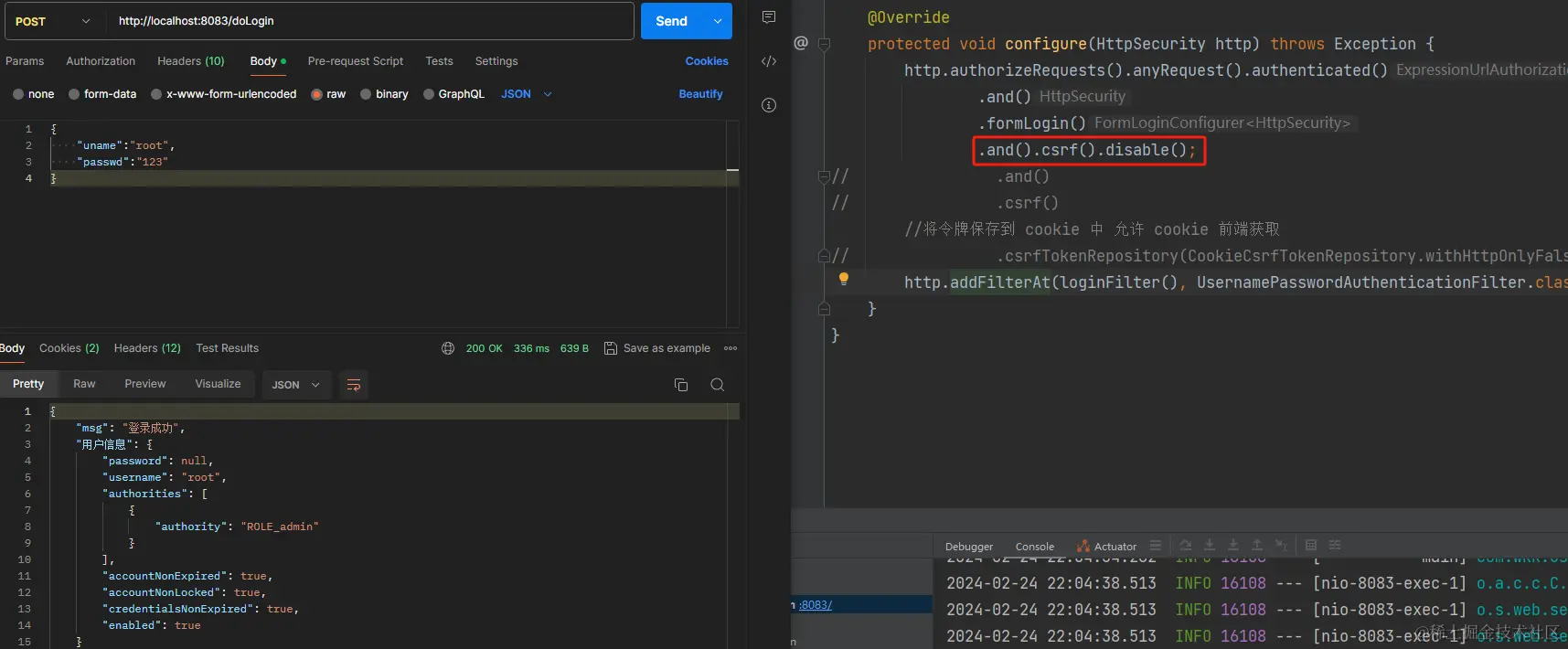Click the Actuator icon in the debug panel
Screen dimensions: 1568x649
pos(1083,546)
